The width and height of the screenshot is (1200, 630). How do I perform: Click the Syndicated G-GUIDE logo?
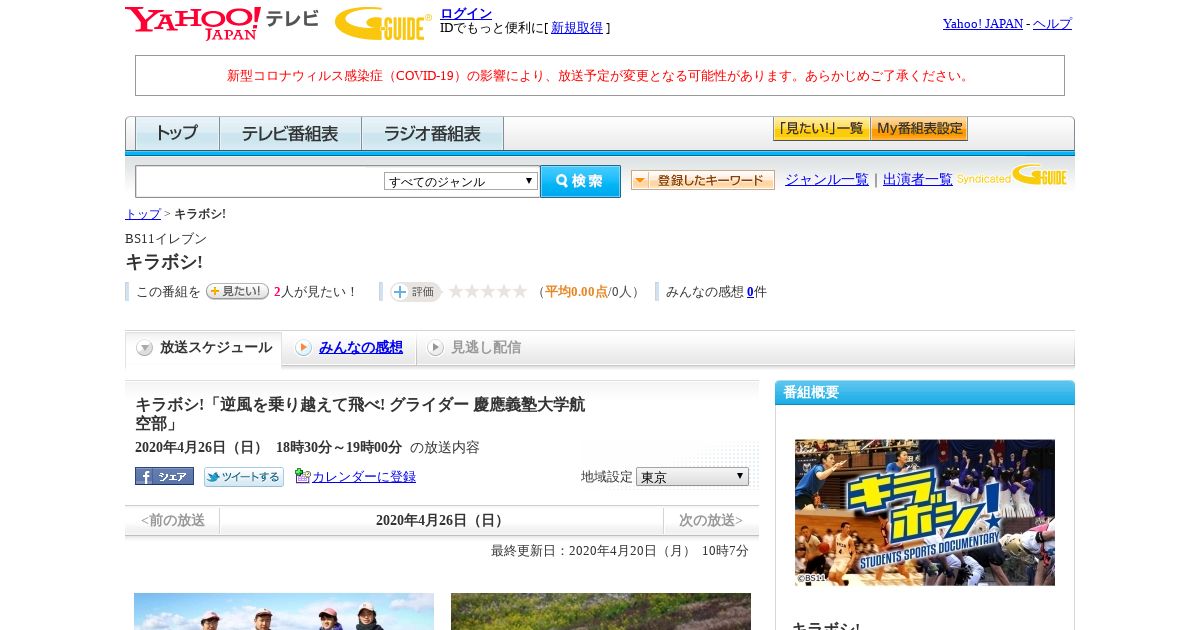point(1012,176)
